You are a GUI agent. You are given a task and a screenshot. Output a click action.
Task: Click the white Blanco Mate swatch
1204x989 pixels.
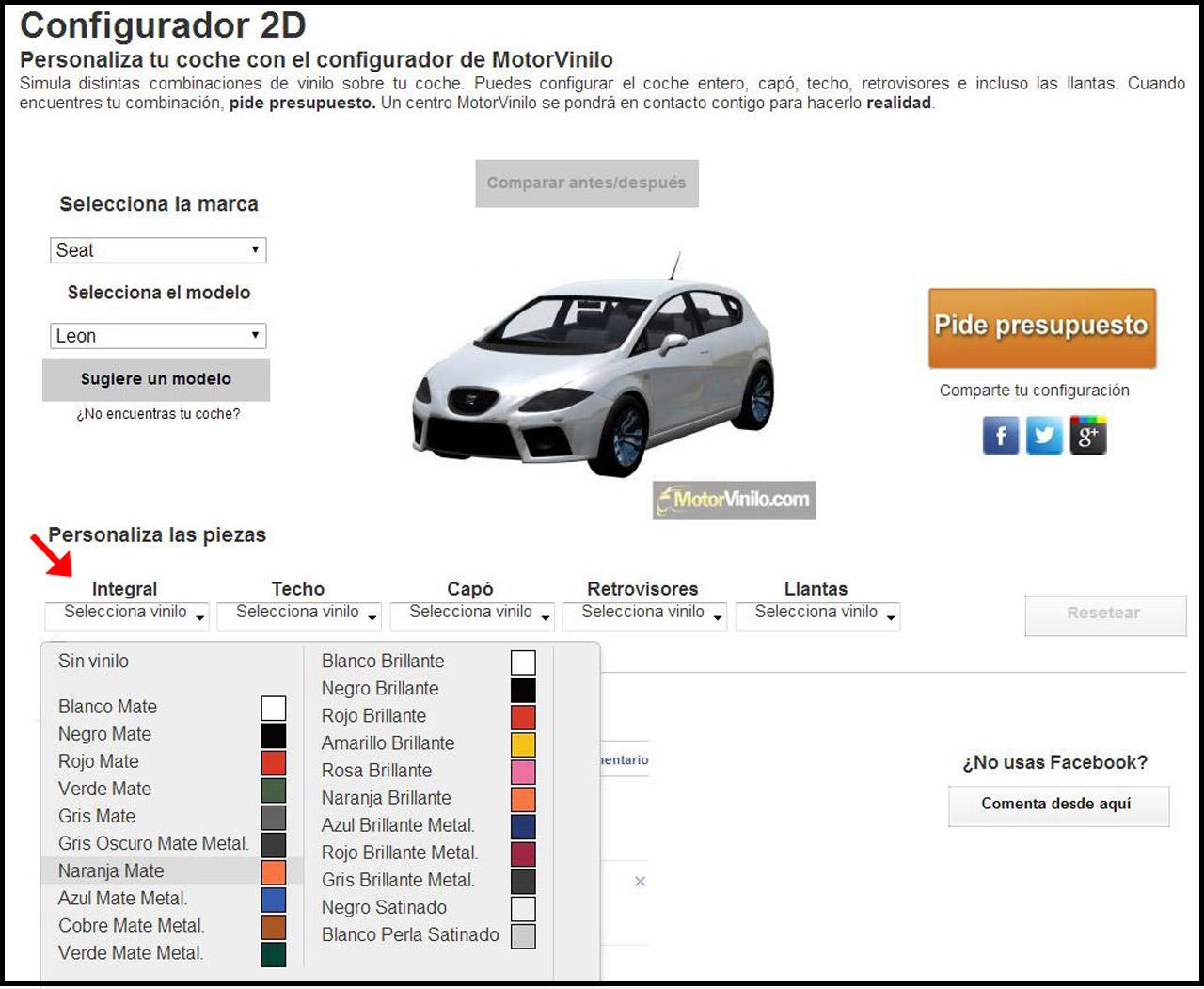coord(274,708)
